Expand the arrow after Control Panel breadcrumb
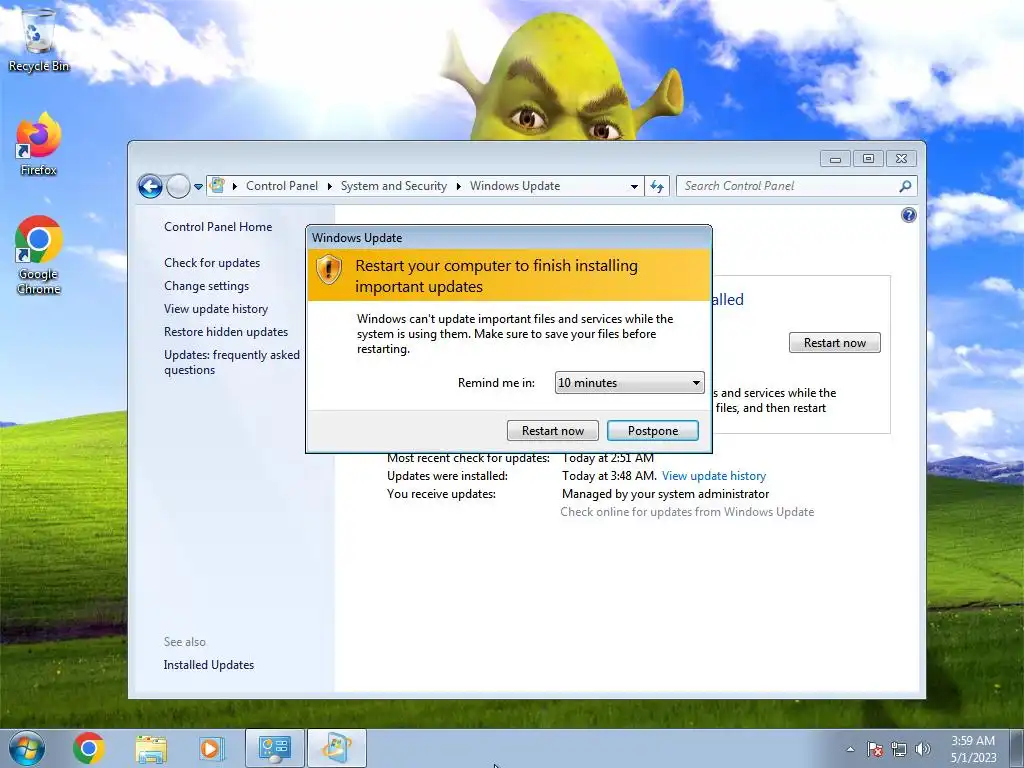Screen dimensions: 1024x768 coord(329,186)
